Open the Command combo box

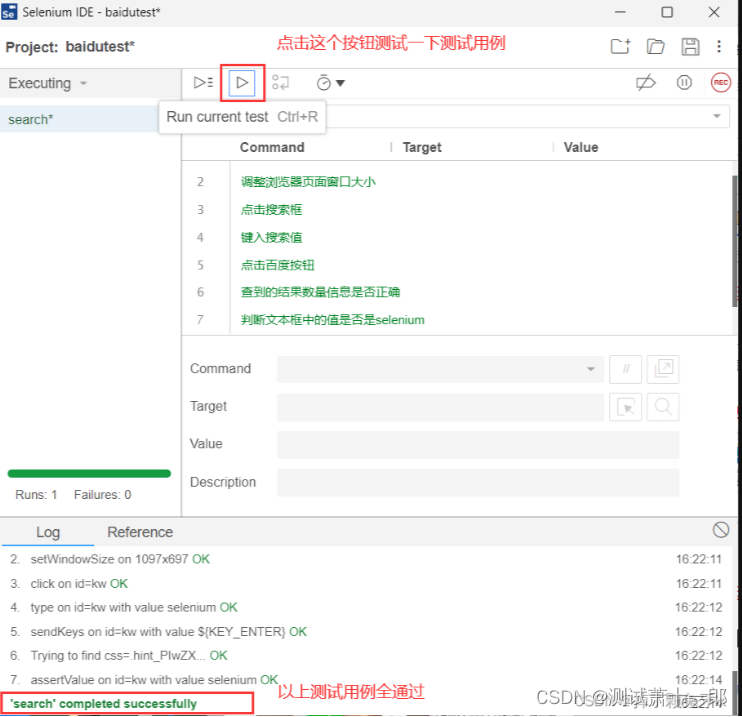pyautogui.click(x=440, y=369)
